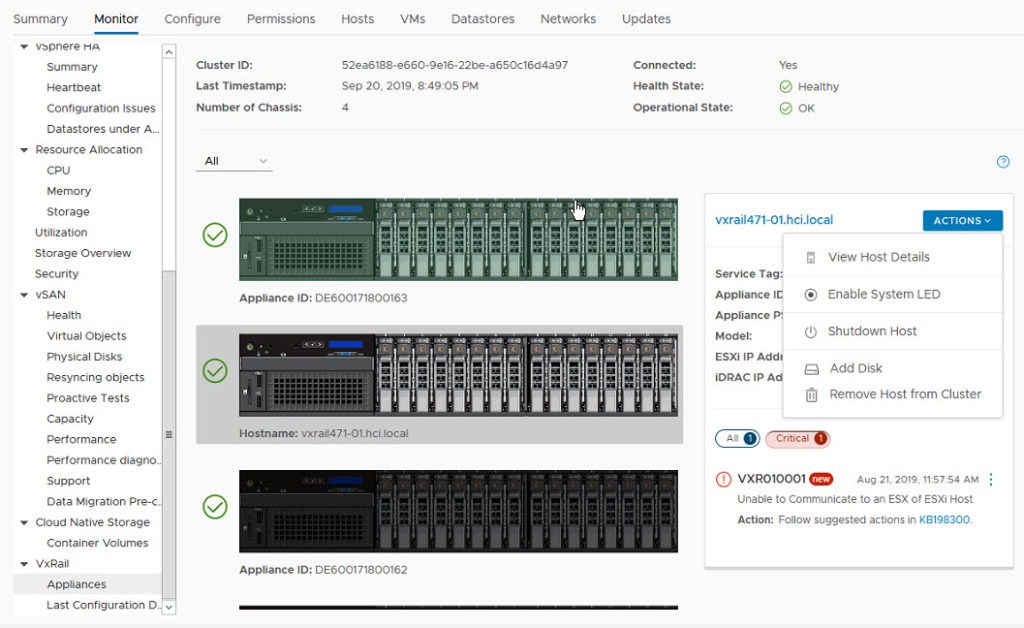Screen dimensions: 1024x628
Task: Click the Shutdown Host power icon
Action: [810, 332]
